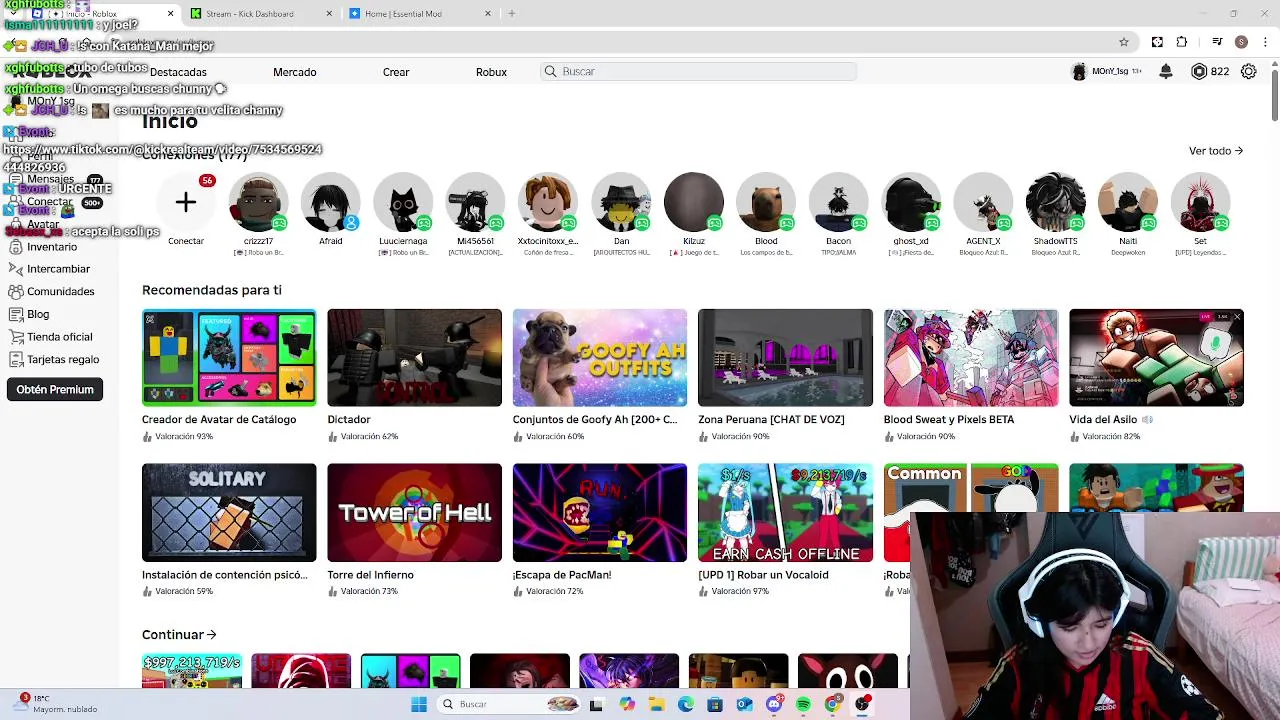Open MOnY_1sg profile in header

click(1105, 72)
